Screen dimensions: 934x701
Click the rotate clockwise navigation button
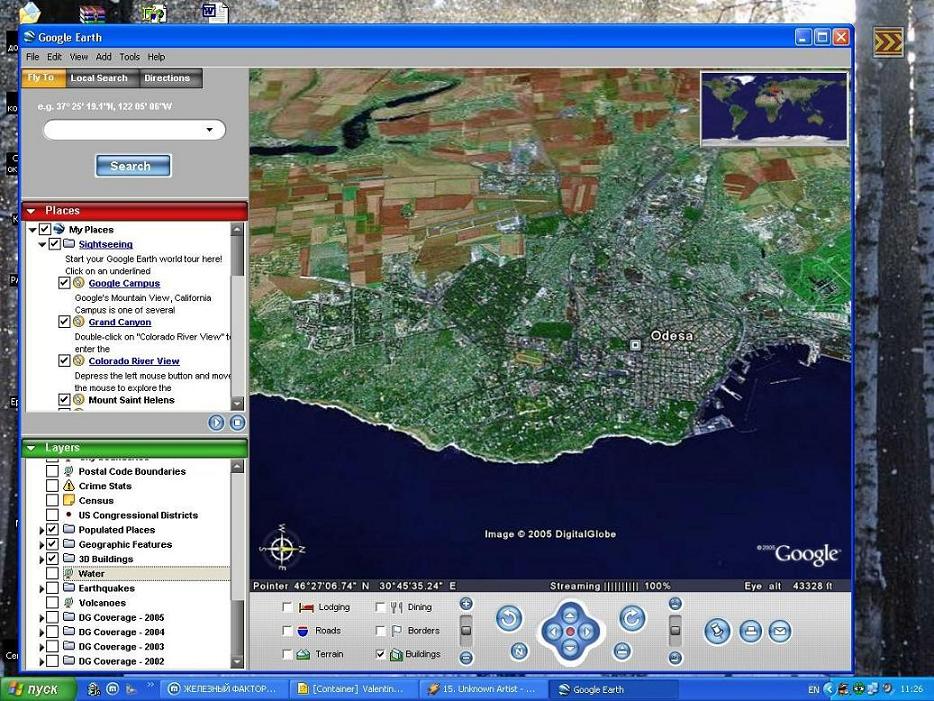pyautogui.click(x=631, y=619)
